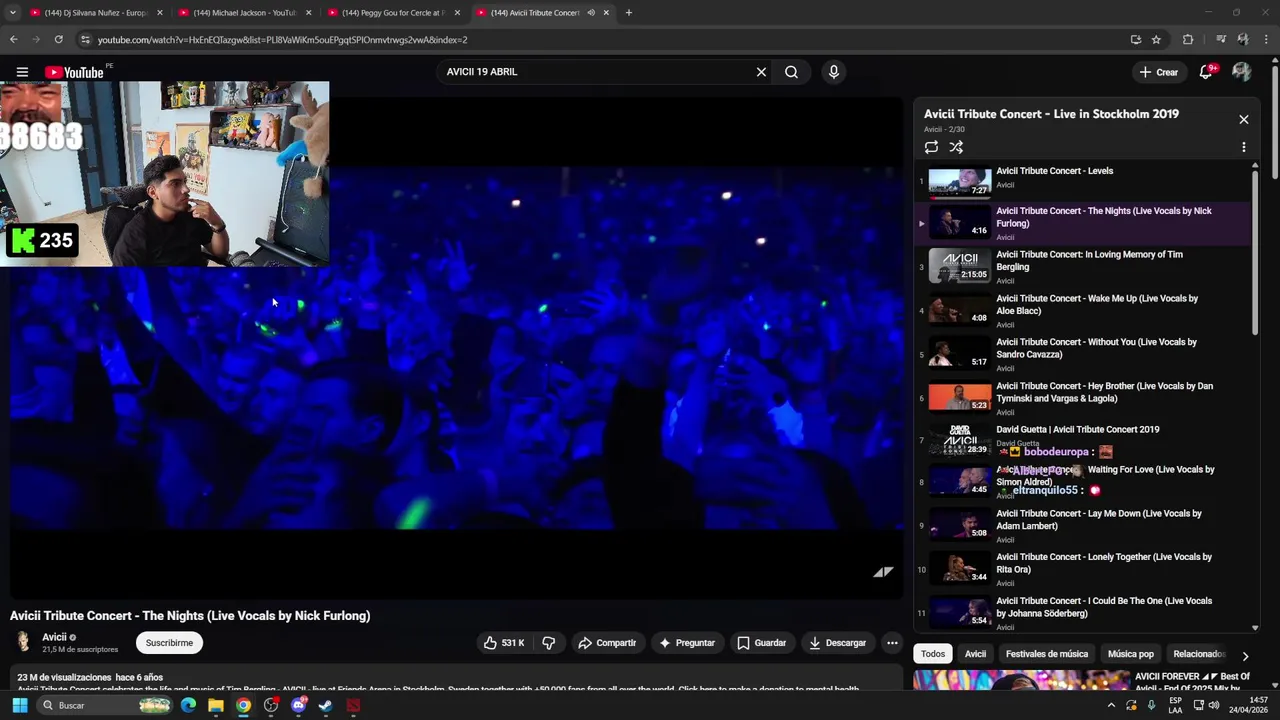Open File Explorer from taskbar

coord(216,705)
